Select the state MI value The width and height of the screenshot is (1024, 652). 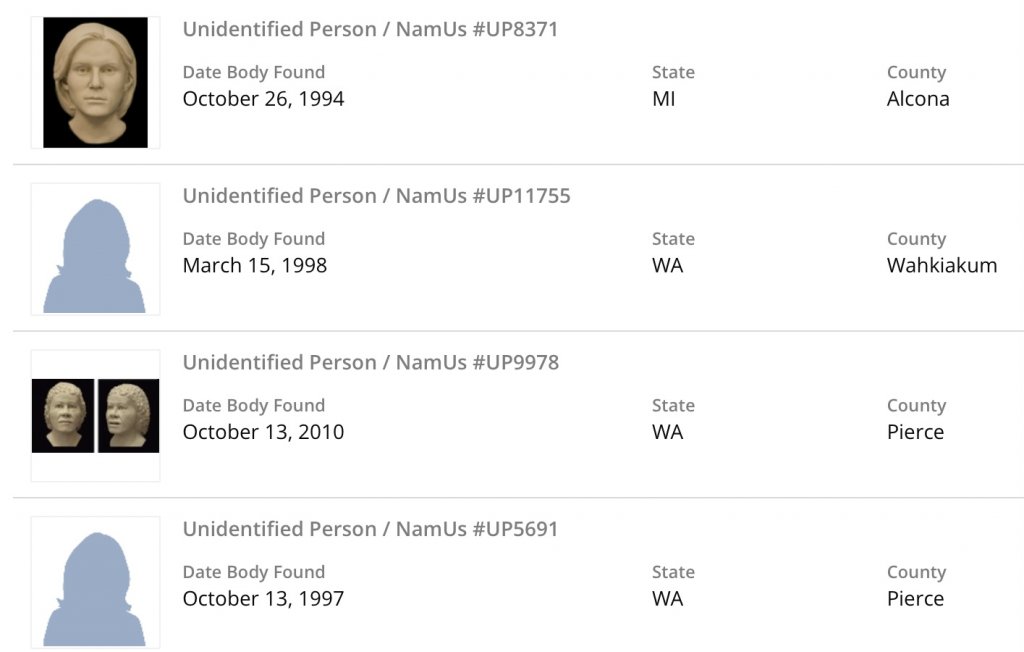(x=664, y=99)
